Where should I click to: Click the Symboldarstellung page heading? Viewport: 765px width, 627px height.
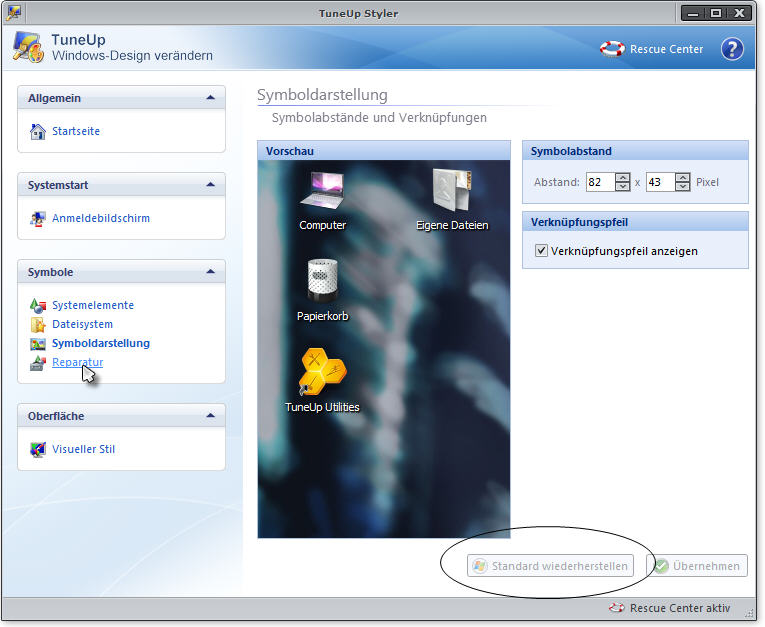click(322, 95)
